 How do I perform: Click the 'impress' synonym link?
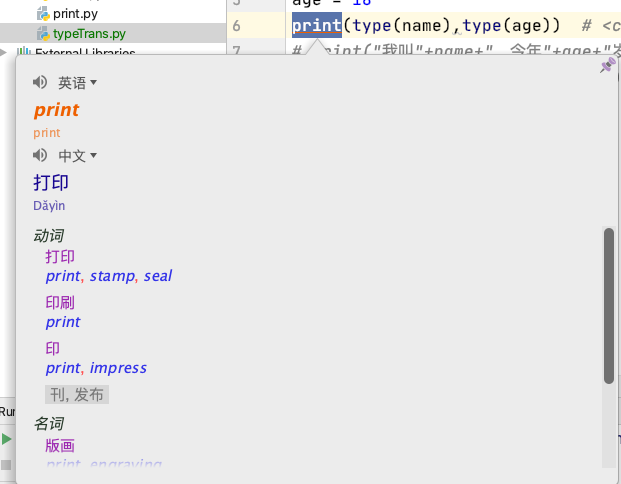tap(118, 368)
